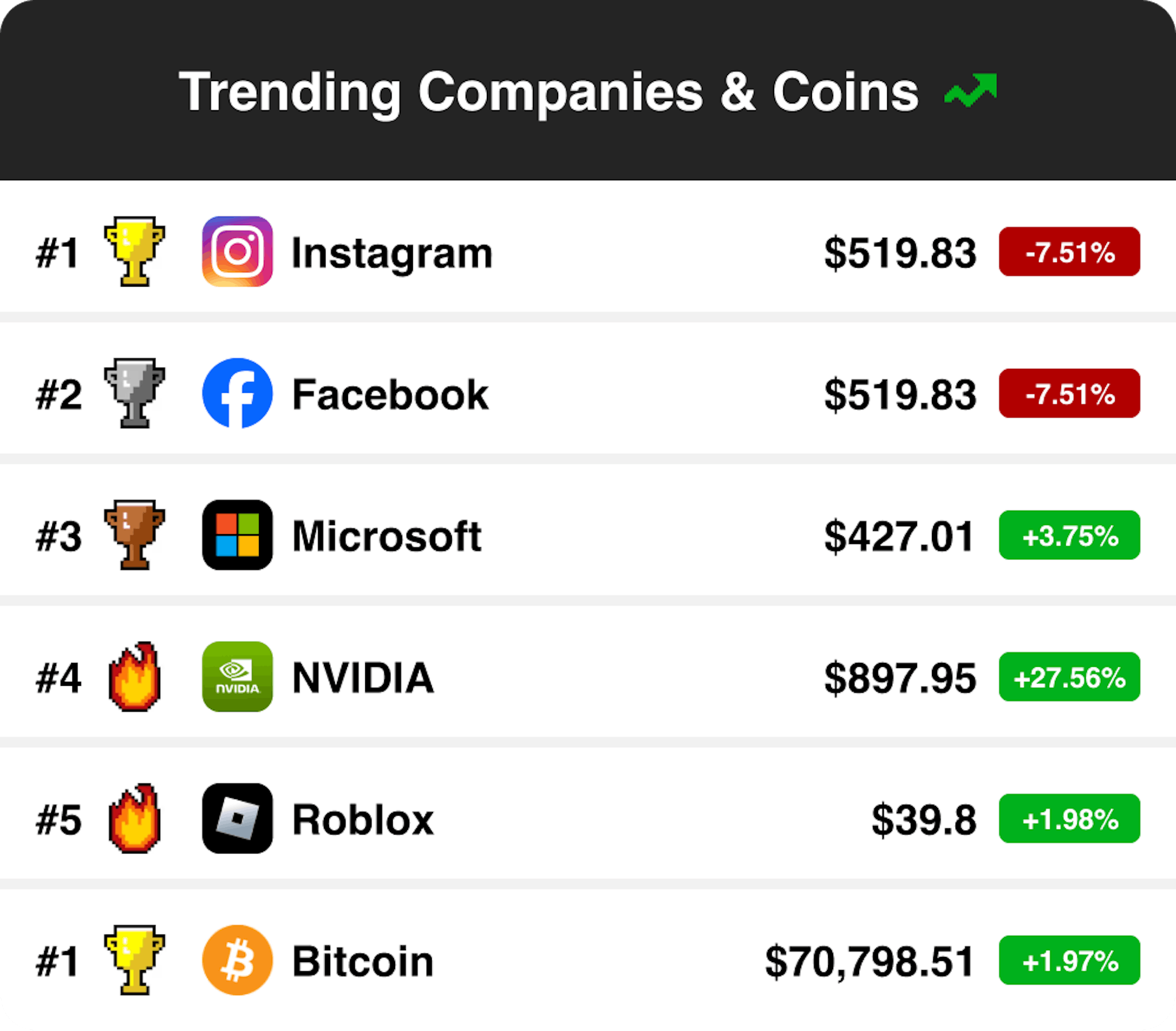Click the Instagram logo icon
The width and height of the screenshot is (1176, 1031).
coord(237,252)
